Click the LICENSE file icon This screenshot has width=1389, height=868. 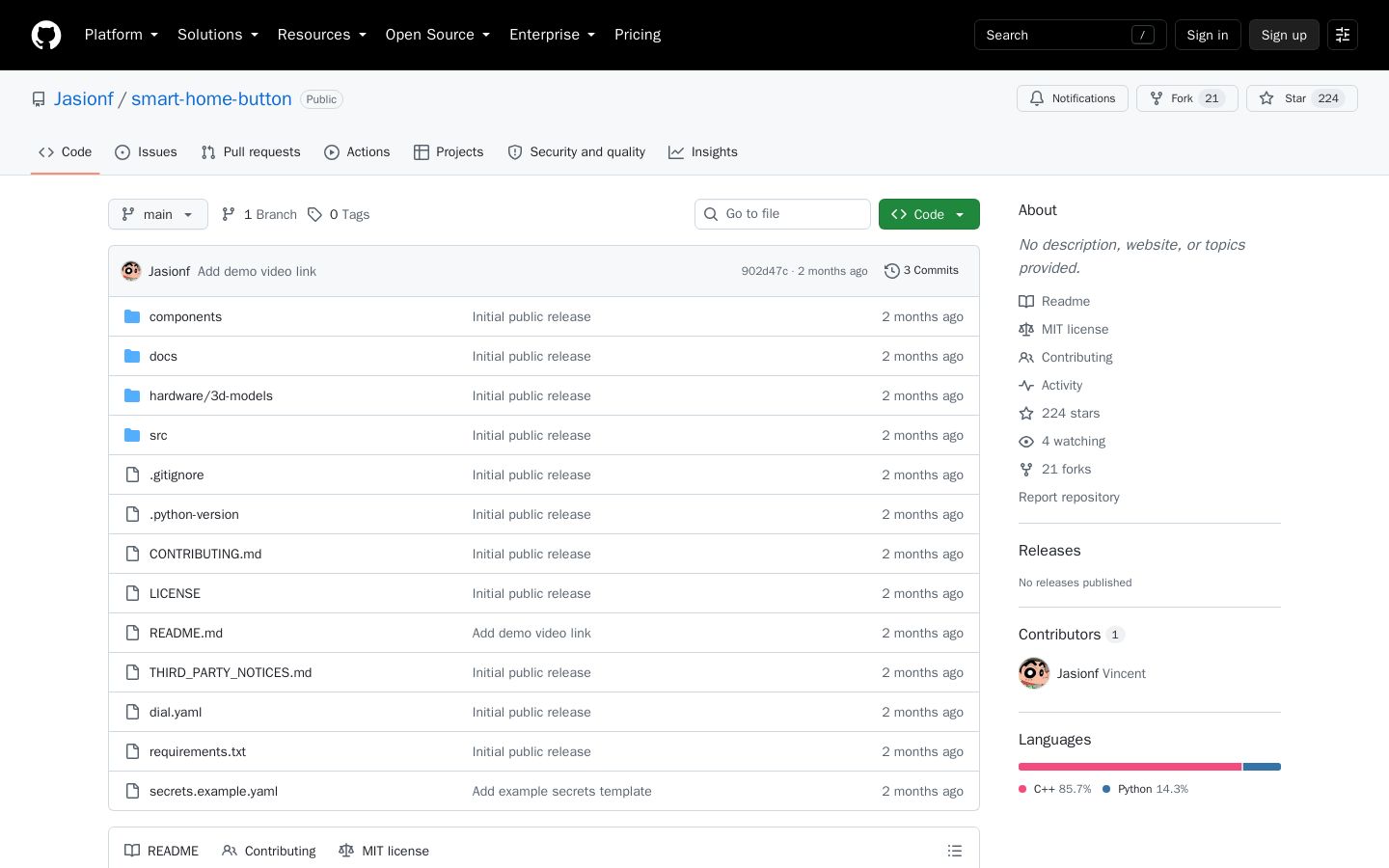132,593
